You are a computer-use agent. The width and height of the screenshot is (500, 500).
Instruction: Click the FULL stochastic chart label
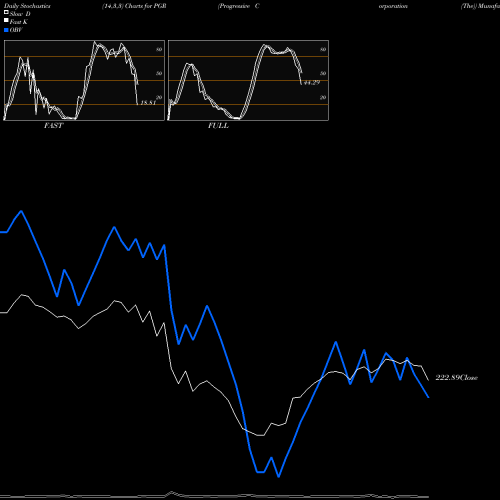tap(218, 126)
